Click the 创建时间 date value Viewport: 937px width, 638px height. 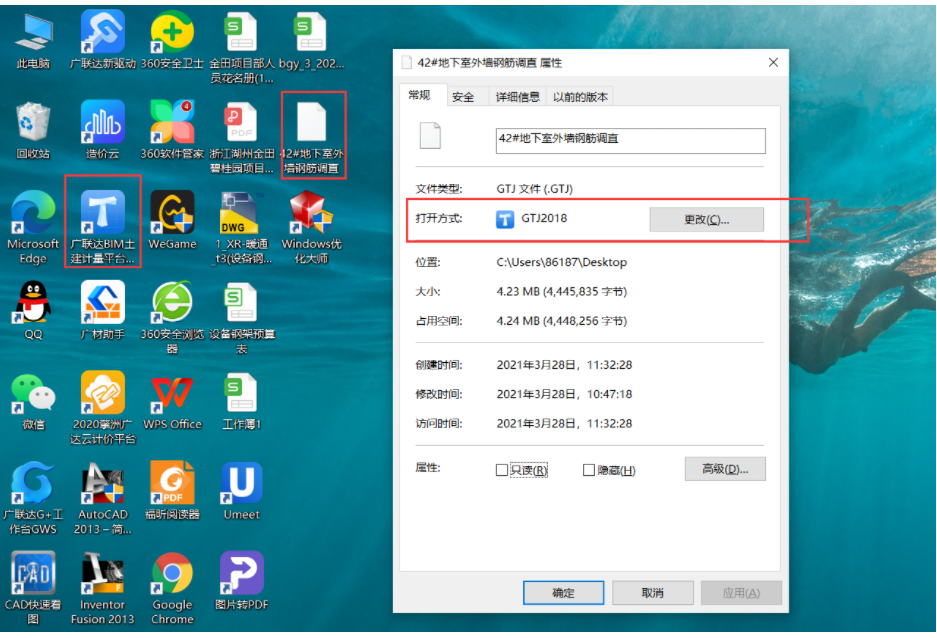coord(564,365)
